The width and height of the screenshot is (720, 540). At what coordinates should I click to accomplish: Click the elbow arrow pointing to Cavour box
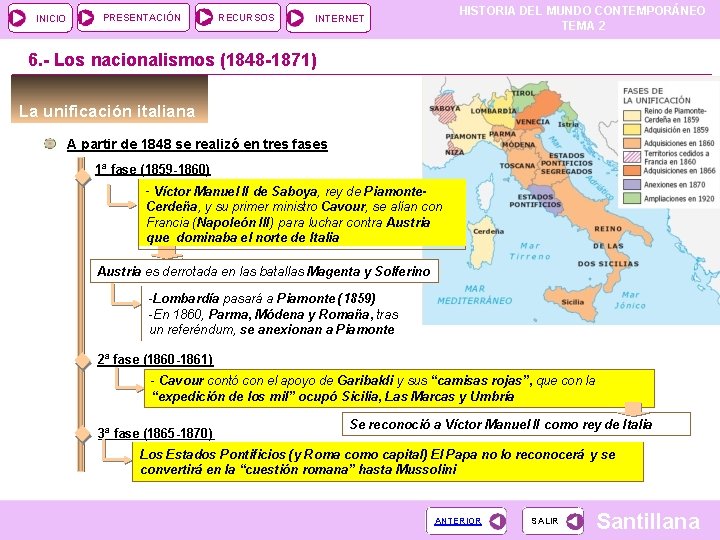point(129,380)
